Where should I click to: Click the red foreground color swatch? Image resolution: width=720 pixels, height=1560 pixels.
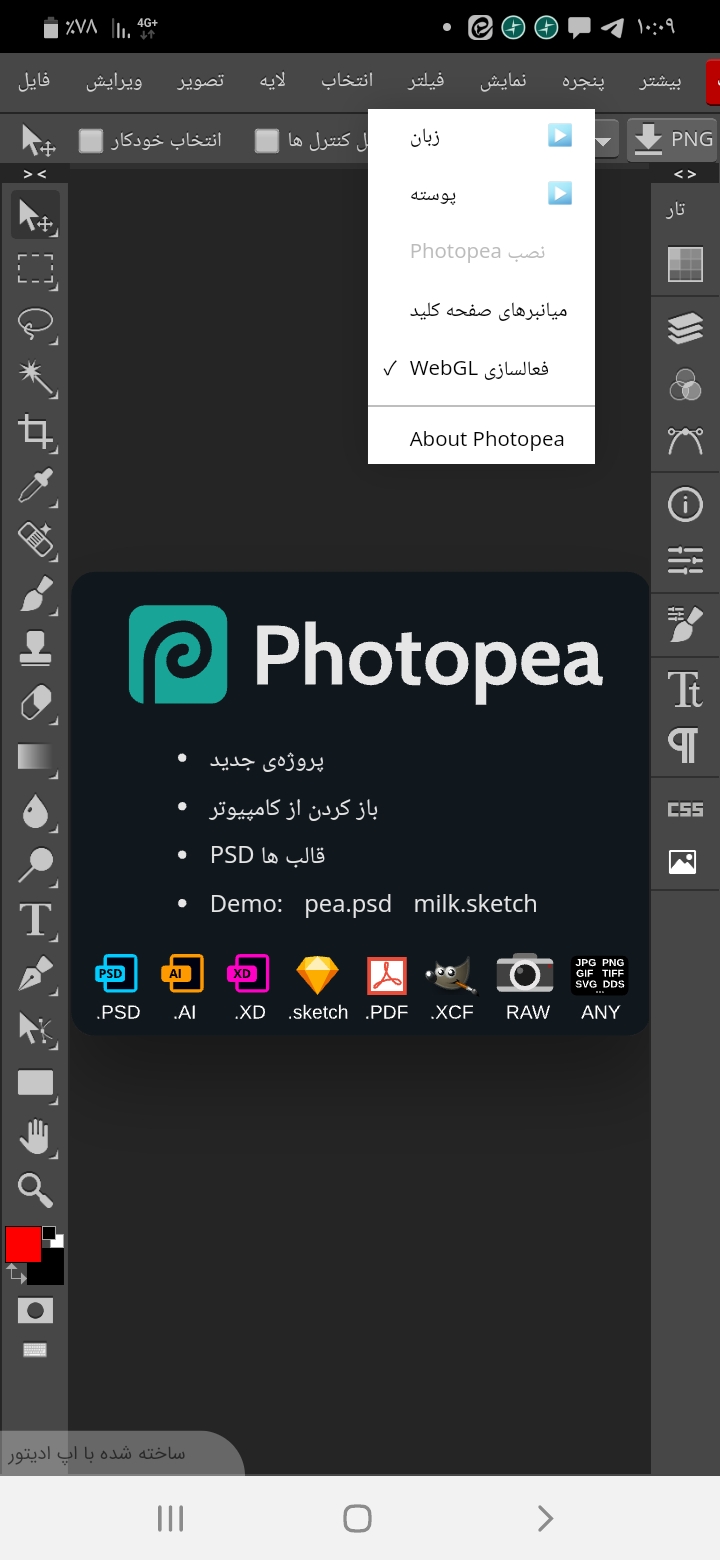click(23, 1244)
